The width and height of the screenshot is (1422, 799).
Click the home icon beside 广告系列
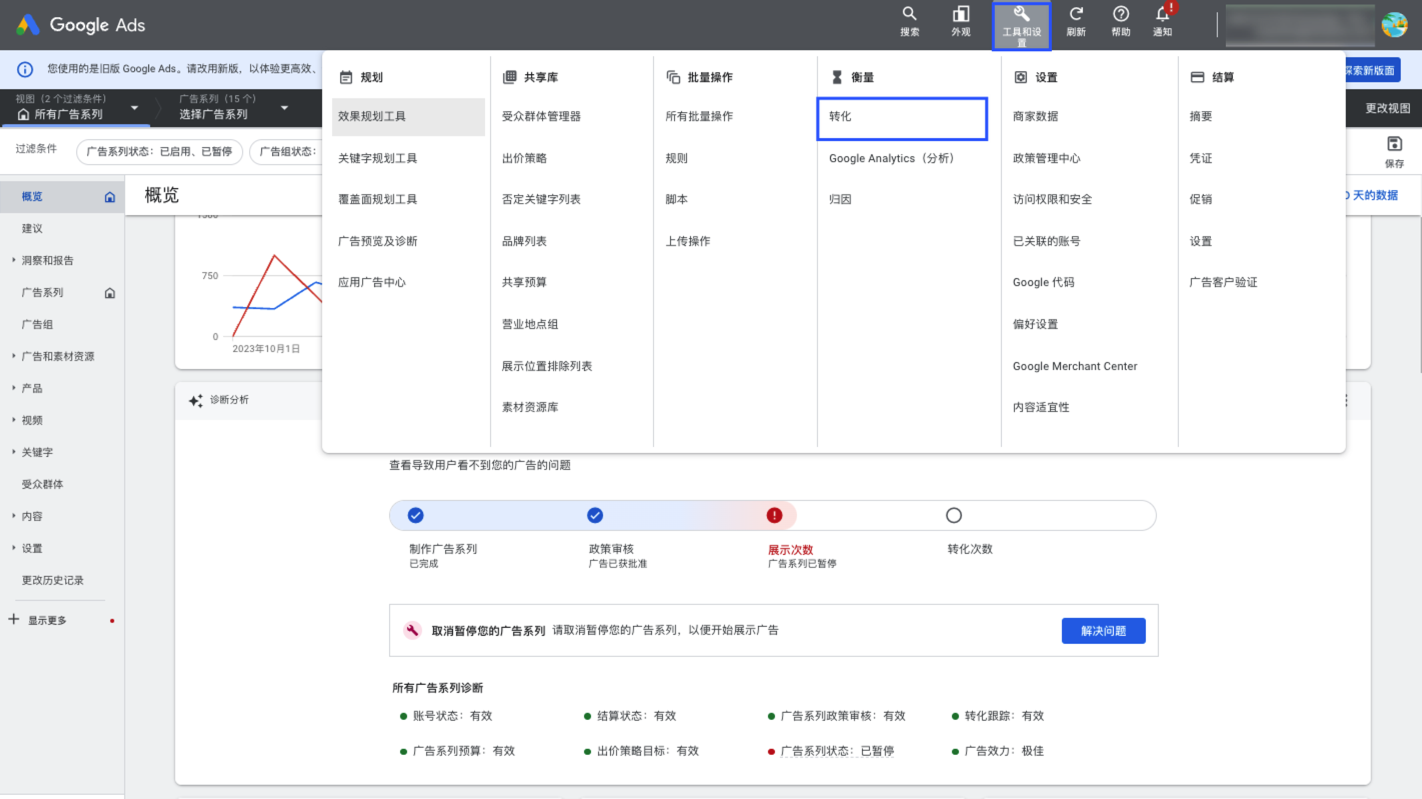(110, 293)
